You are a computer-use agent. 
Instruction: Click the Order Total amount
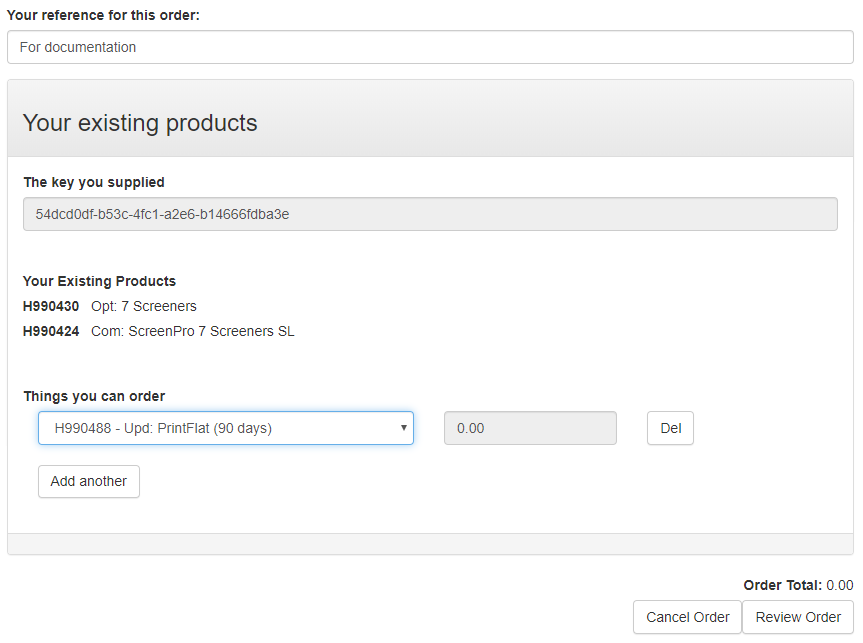(x=839, y=585)
